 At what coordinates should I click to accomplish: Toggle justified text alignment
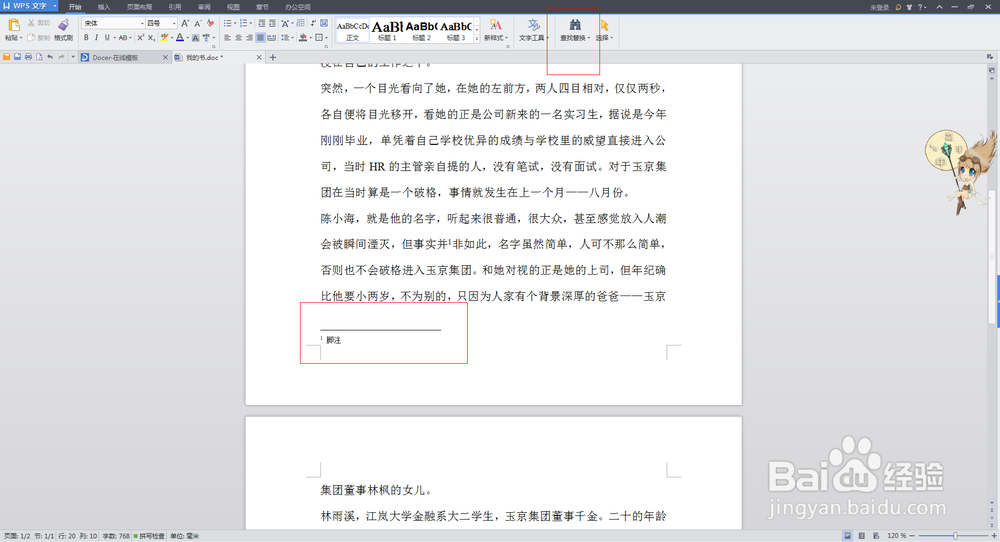tap(260, 38)
